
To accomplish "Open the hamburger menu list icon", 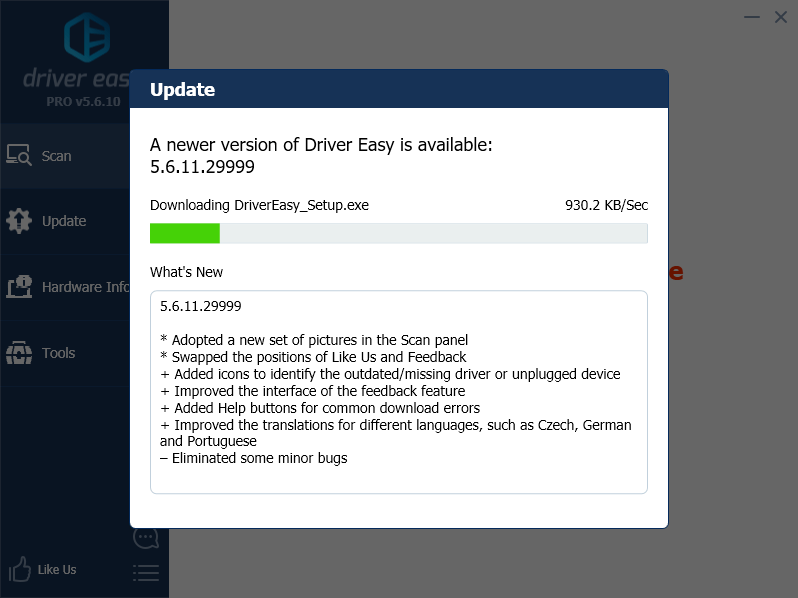I will click(x=146, y=573).
